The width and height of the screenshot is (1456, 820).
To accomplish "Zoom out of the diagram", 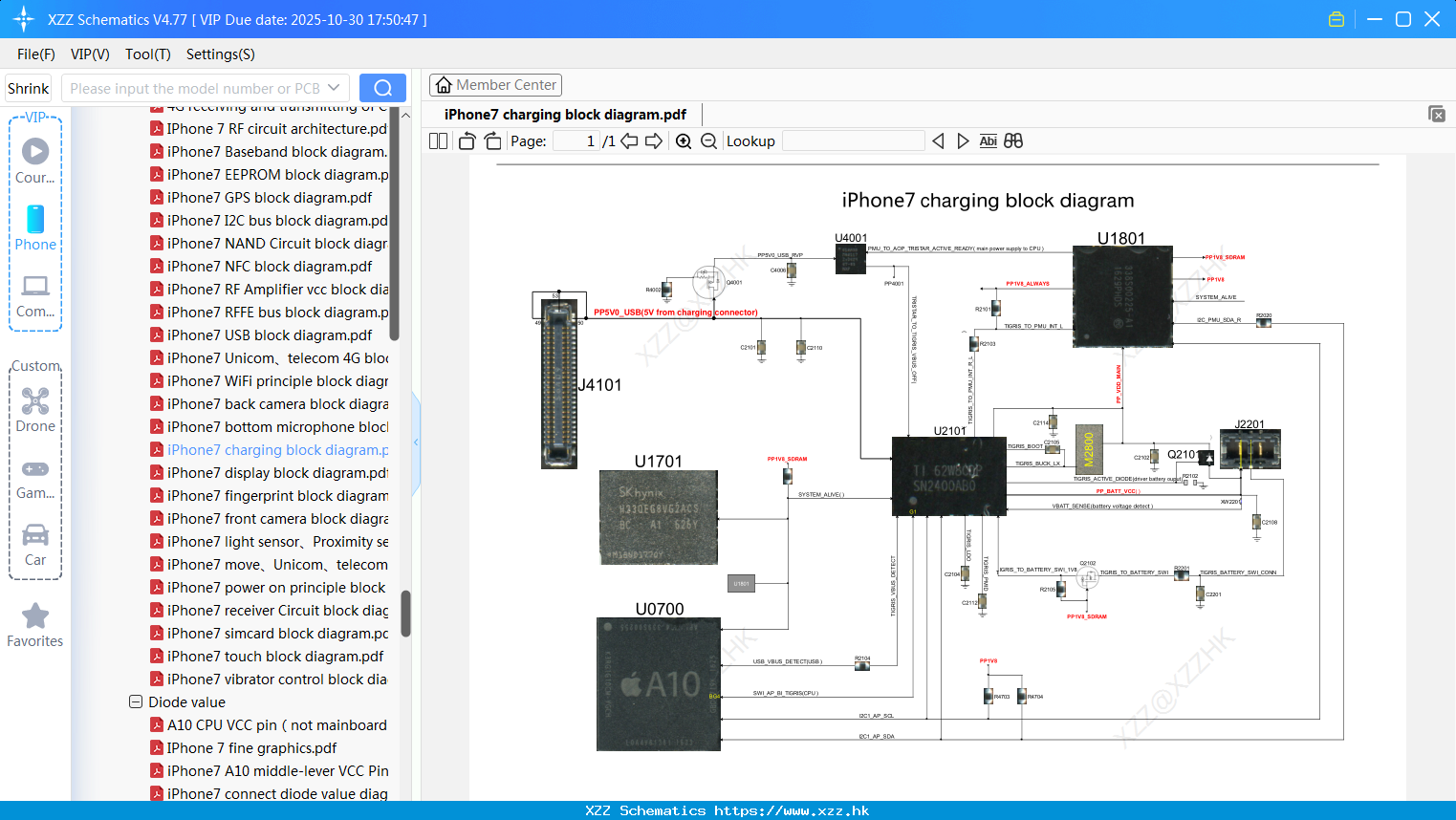I will tap(708, 140).
